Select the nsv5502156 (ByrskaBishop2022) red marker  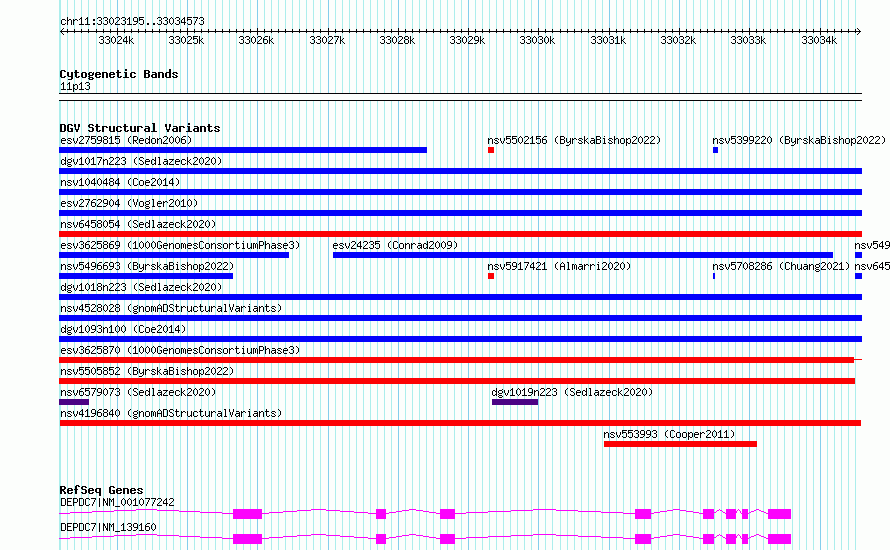[491, 150]
